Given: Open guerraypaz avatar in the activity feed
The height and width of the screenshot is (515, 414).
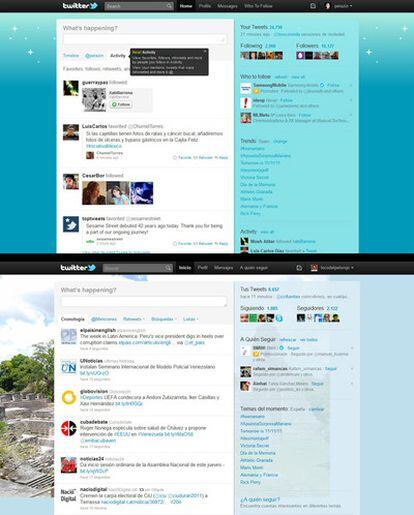Looking at the screenshot, I should pyautogui.click(x=71, y=88).
